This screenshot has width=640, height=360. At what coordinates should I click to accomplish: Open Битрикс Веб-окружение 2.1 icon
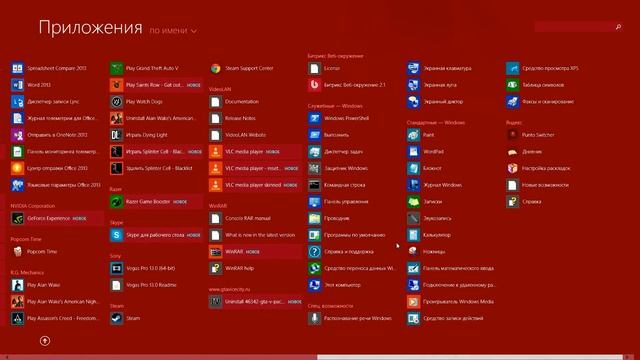tap(315, 85)
